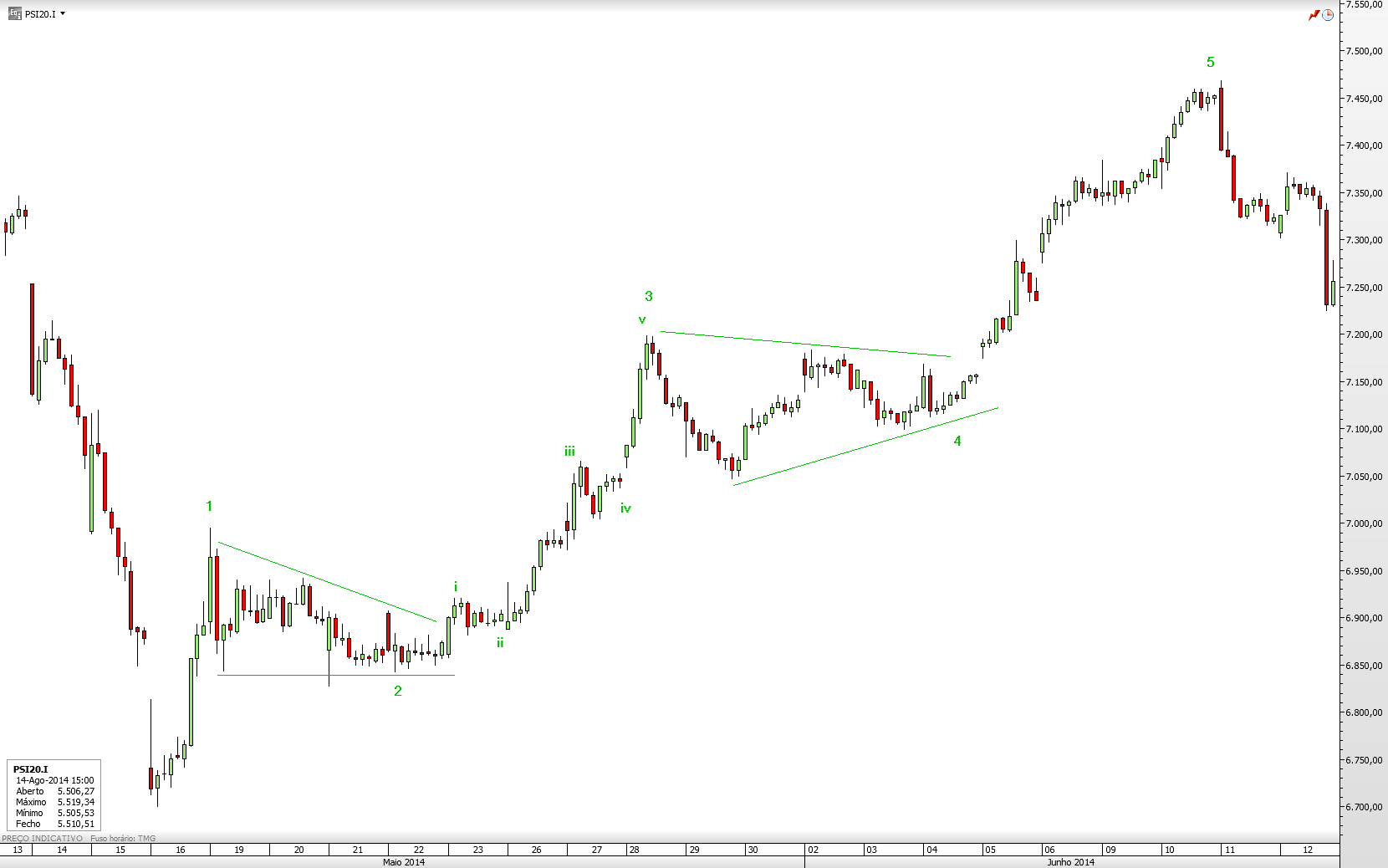
Task: Click the Junho 2014 month label
Action: tap(1071, 862)
